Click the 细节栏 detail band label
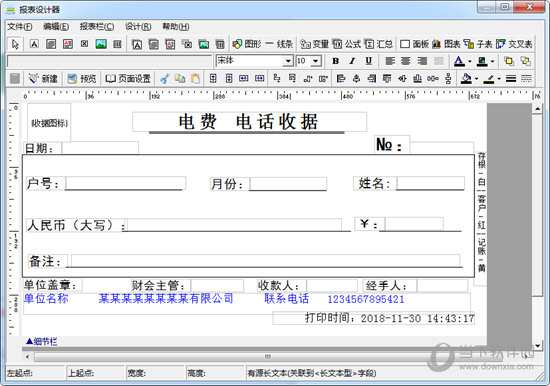The width and height of the screenshot is (550, 386). tap(42, 341)
